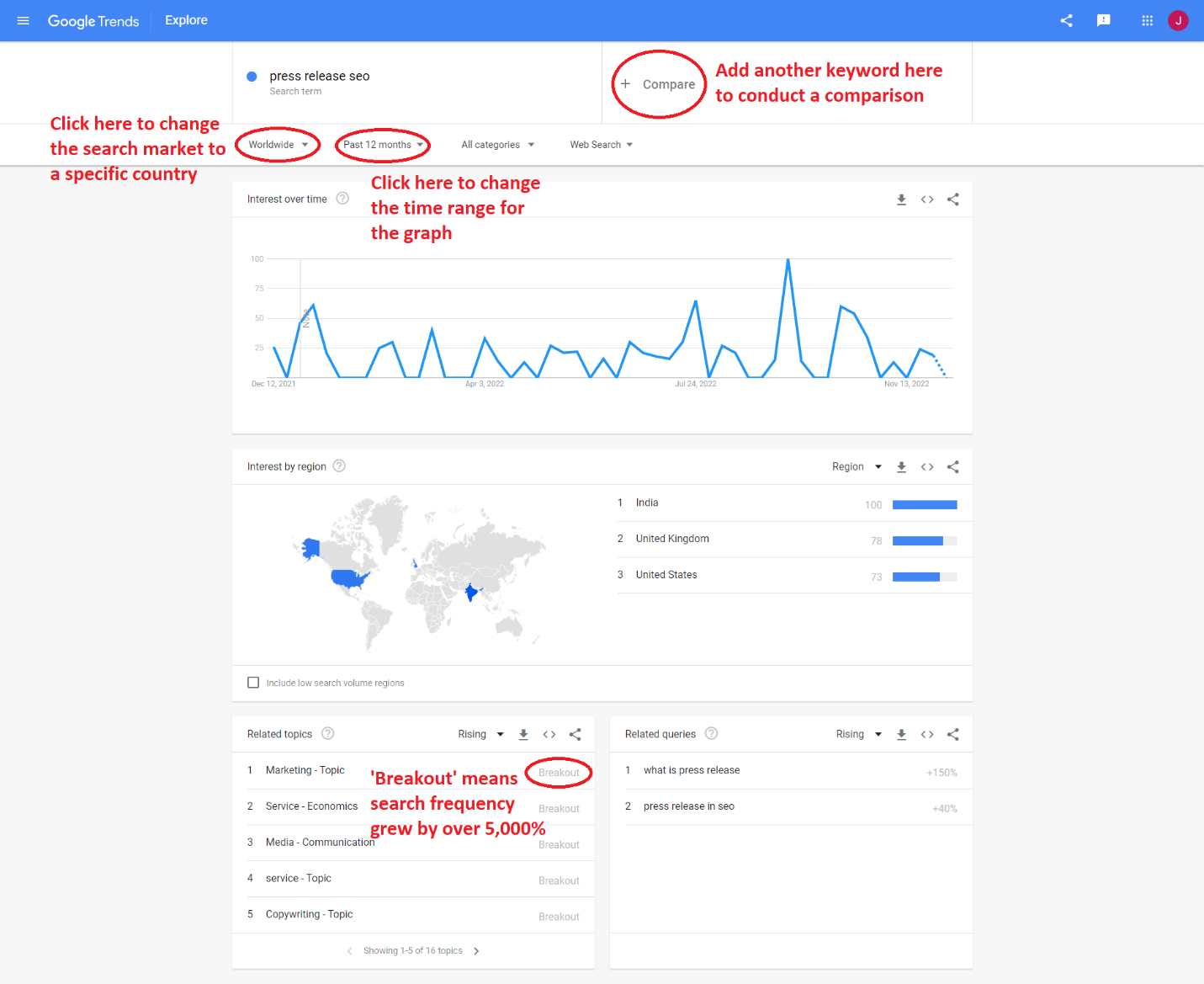Click the share icon in top header
The height and width of the screenshot is (984, 1204).
pyautogui.click(x=1066, y=21)
